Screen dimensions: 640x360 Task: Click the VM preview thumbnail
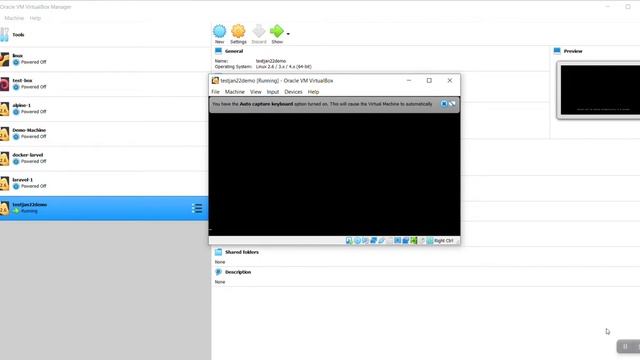pos(598,90)
